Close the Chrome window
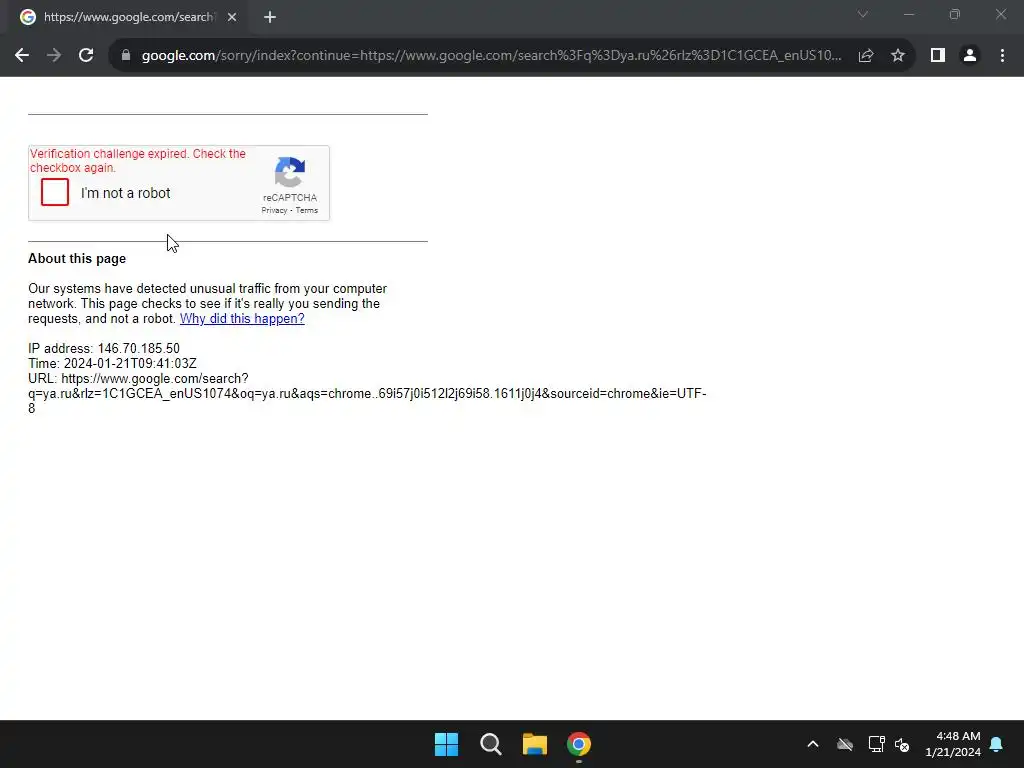Viewport: 1024px width, 768px height. (x=1000, y=14)
